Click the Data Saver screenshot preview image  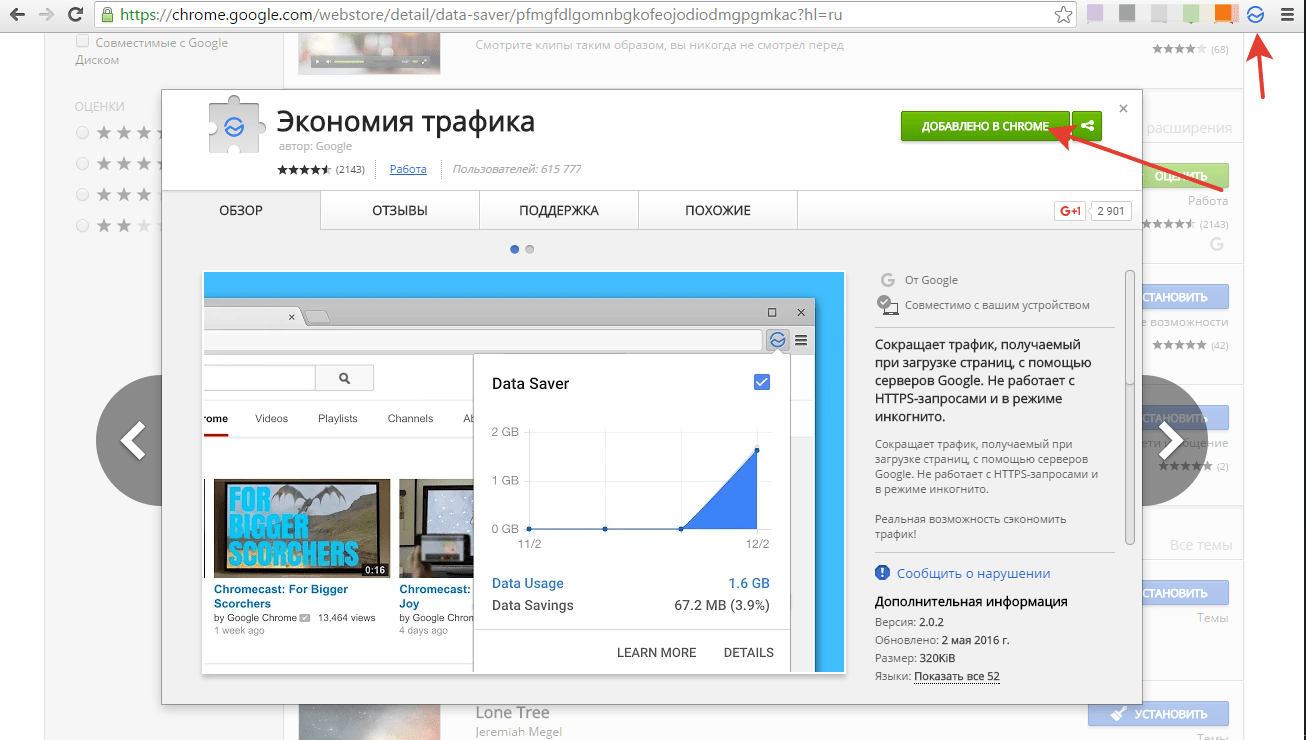tap(523, 472)
